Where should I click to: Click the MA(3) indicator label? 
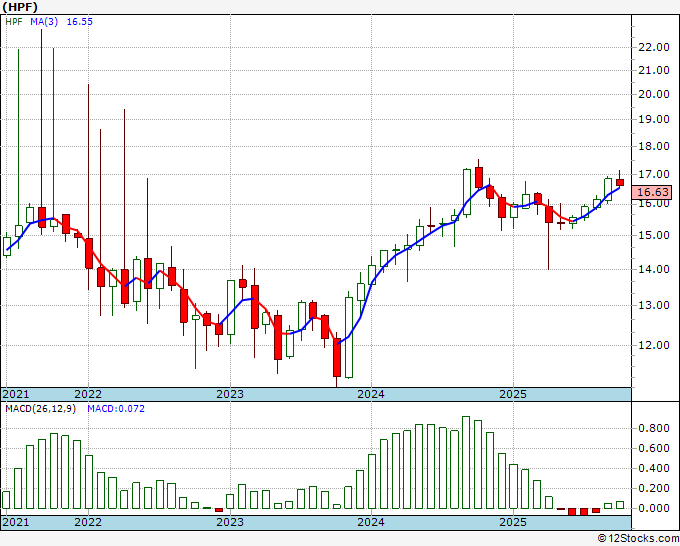[44, 22]
